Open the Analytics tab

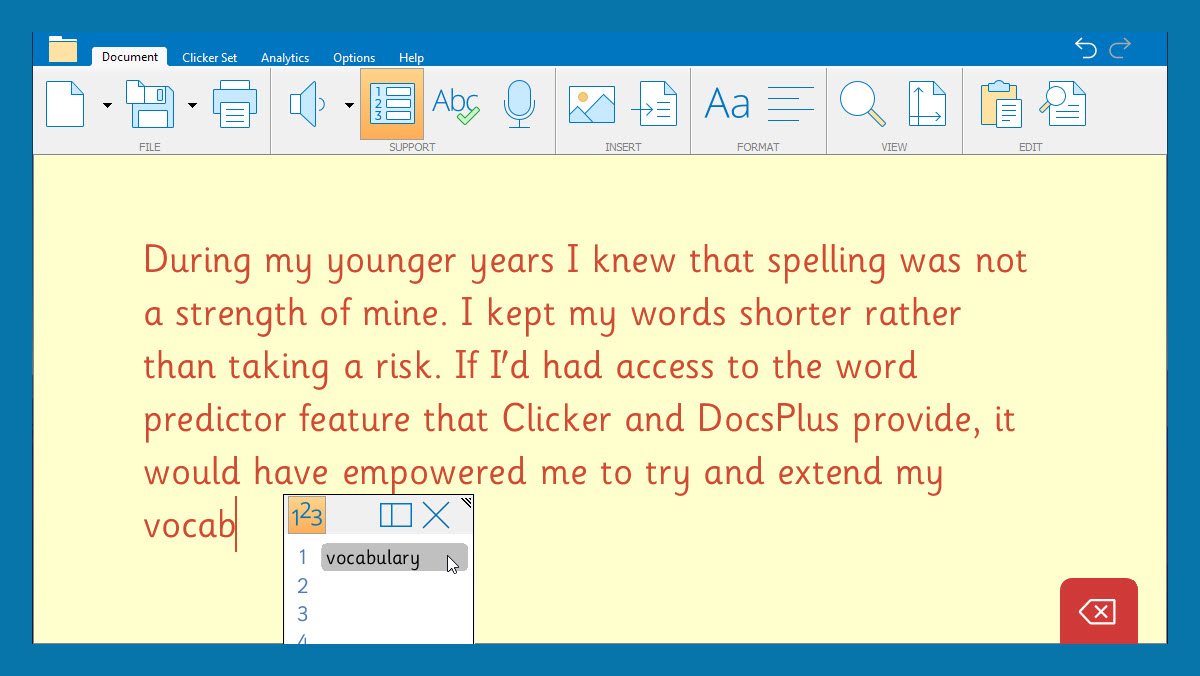(285, 58)
